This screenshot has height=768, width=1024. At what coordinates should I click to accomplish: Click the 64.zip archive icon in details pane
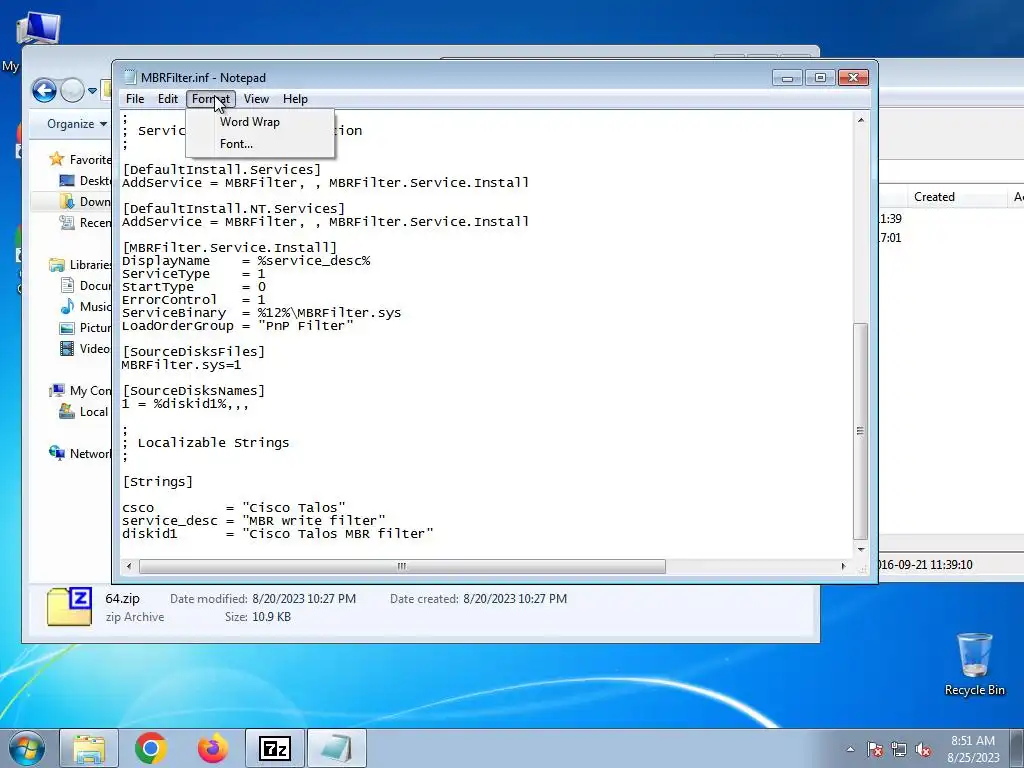69,607
